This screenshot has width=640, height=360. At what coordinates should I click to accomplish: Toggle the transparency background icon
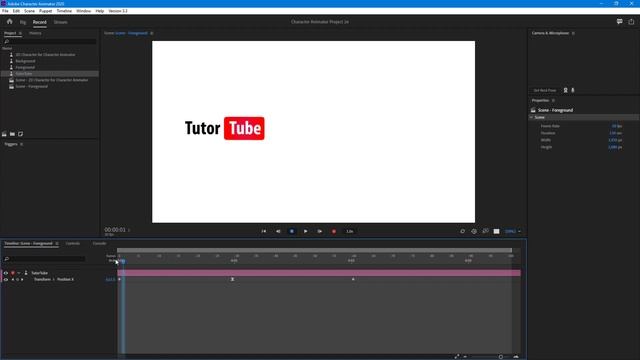click(x=485, y=231)
